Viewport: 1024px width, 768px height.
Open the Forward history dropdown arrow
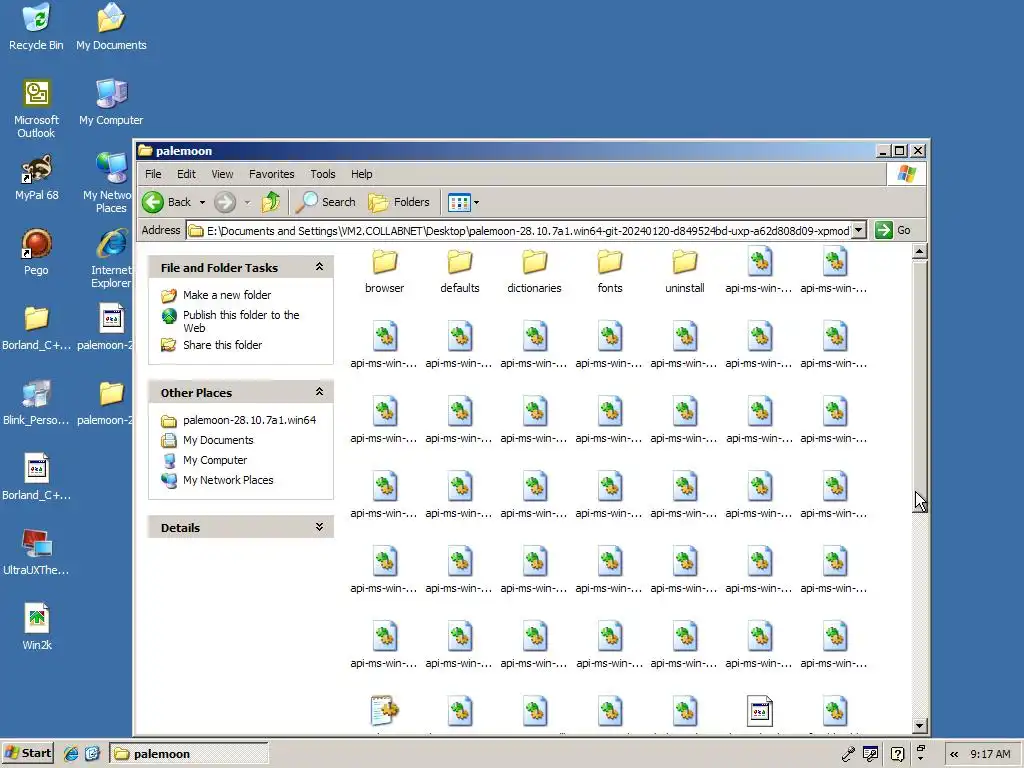pos(248,202)
